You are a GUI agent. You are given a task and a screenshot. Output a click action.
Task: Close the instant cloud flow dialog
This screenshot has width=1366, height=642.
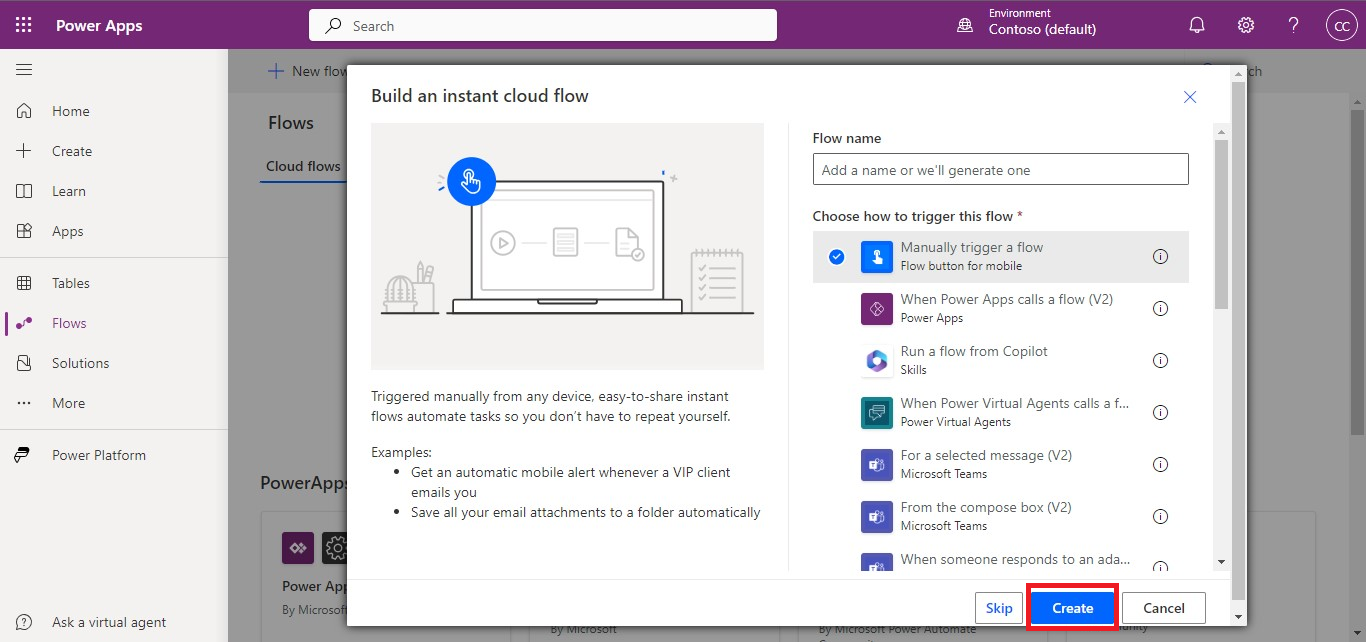pos(1189,97)
